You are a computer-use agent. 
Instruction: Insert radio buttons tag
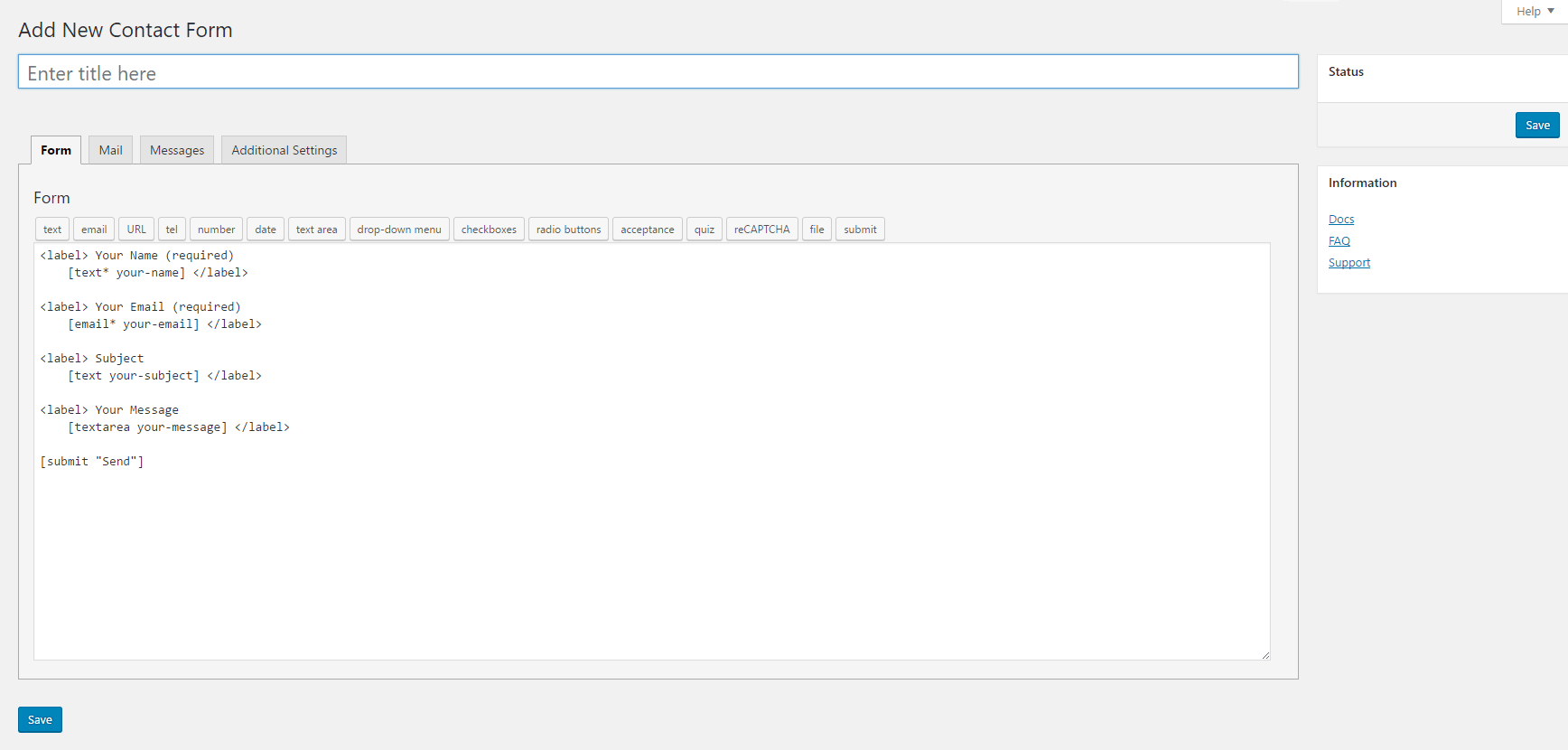click(x=568, y=230)
